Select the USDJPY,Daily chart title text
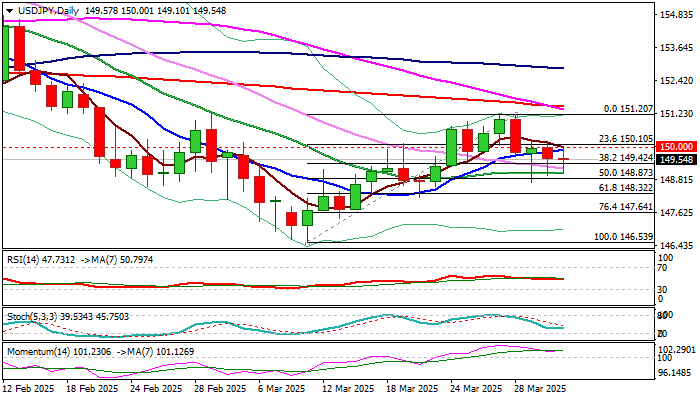The image size is (700, 400). click(x=44, y=7)
